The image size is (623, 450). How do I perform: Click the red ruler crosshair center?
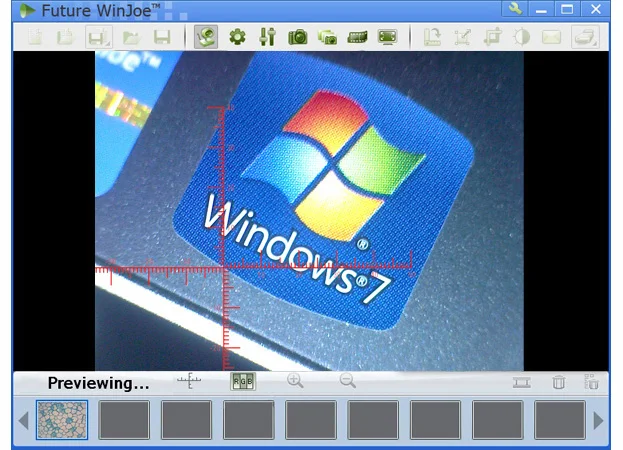224,268
